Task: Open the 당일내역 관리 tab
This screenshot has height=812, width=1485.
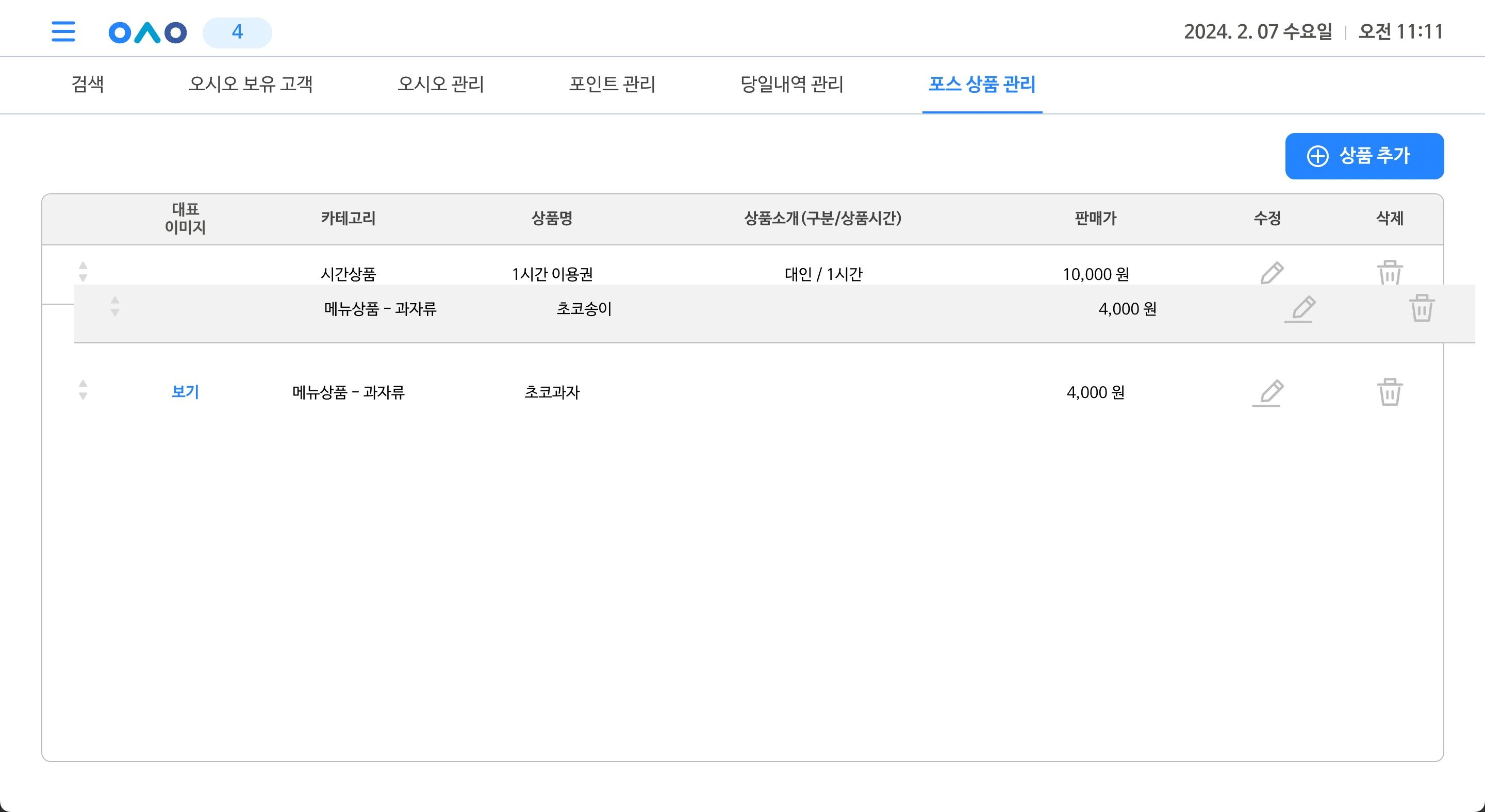Action: pyautogui.click(x=791, y=84)
